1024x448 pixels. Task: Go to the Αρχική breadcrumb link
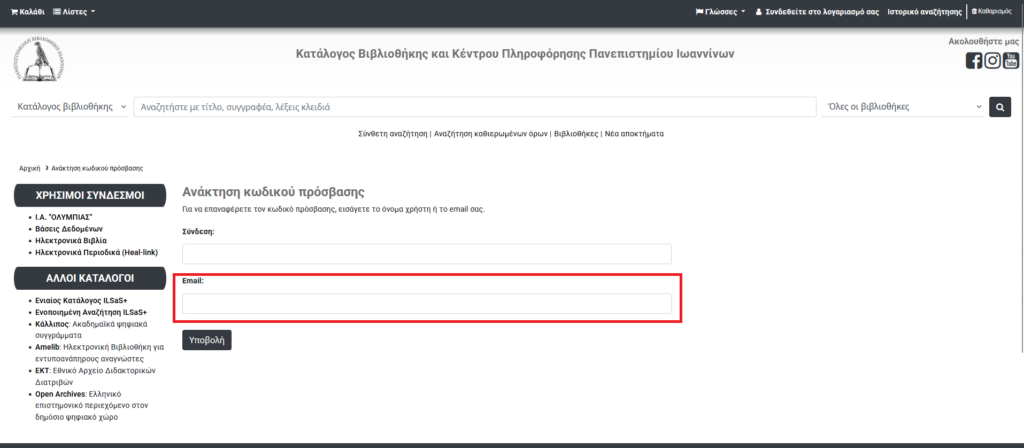[x=28, y=168]
